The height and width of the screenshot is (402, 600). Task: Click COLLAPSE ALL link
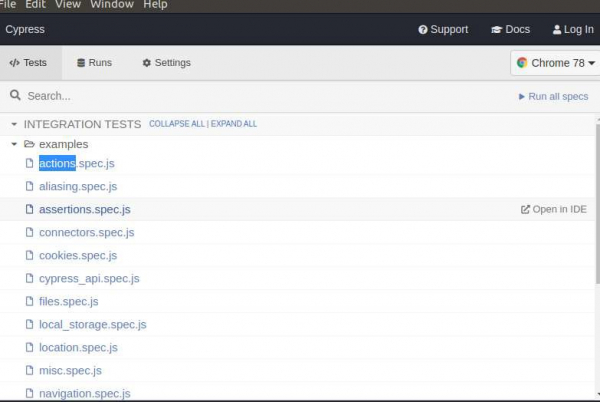[177, 124]
